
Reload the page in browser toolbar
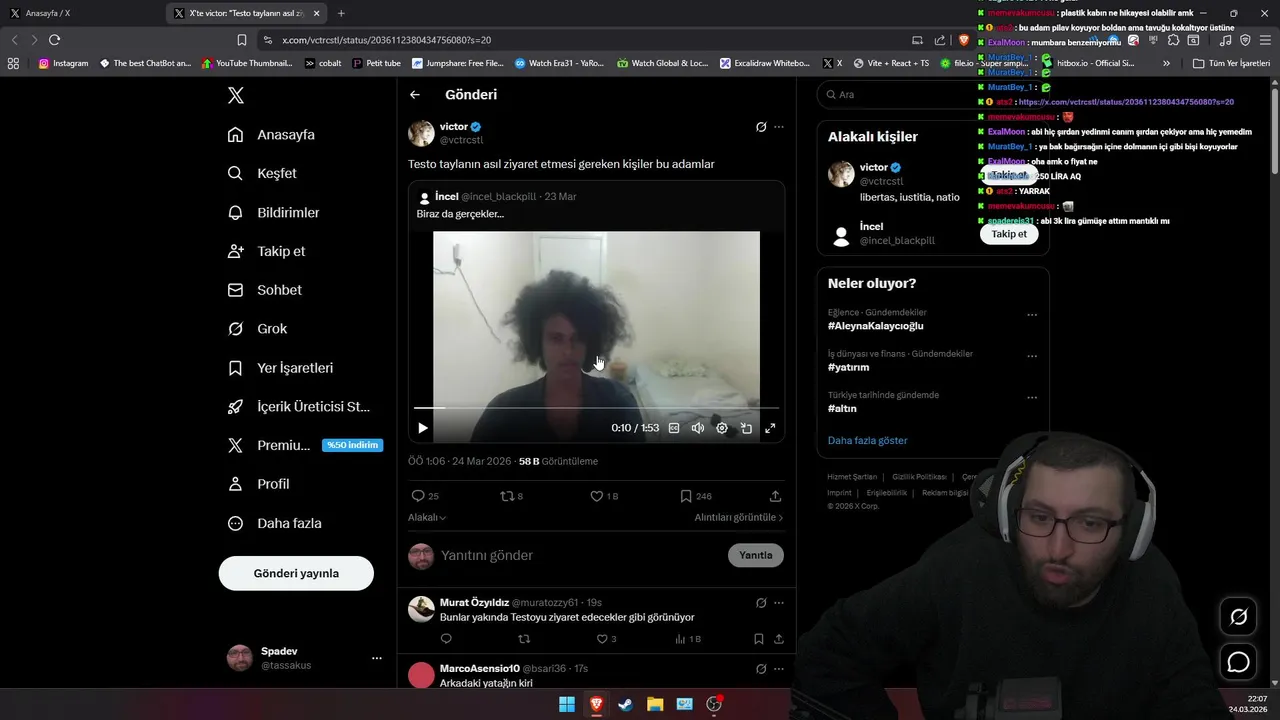click(x=54, y=40)
